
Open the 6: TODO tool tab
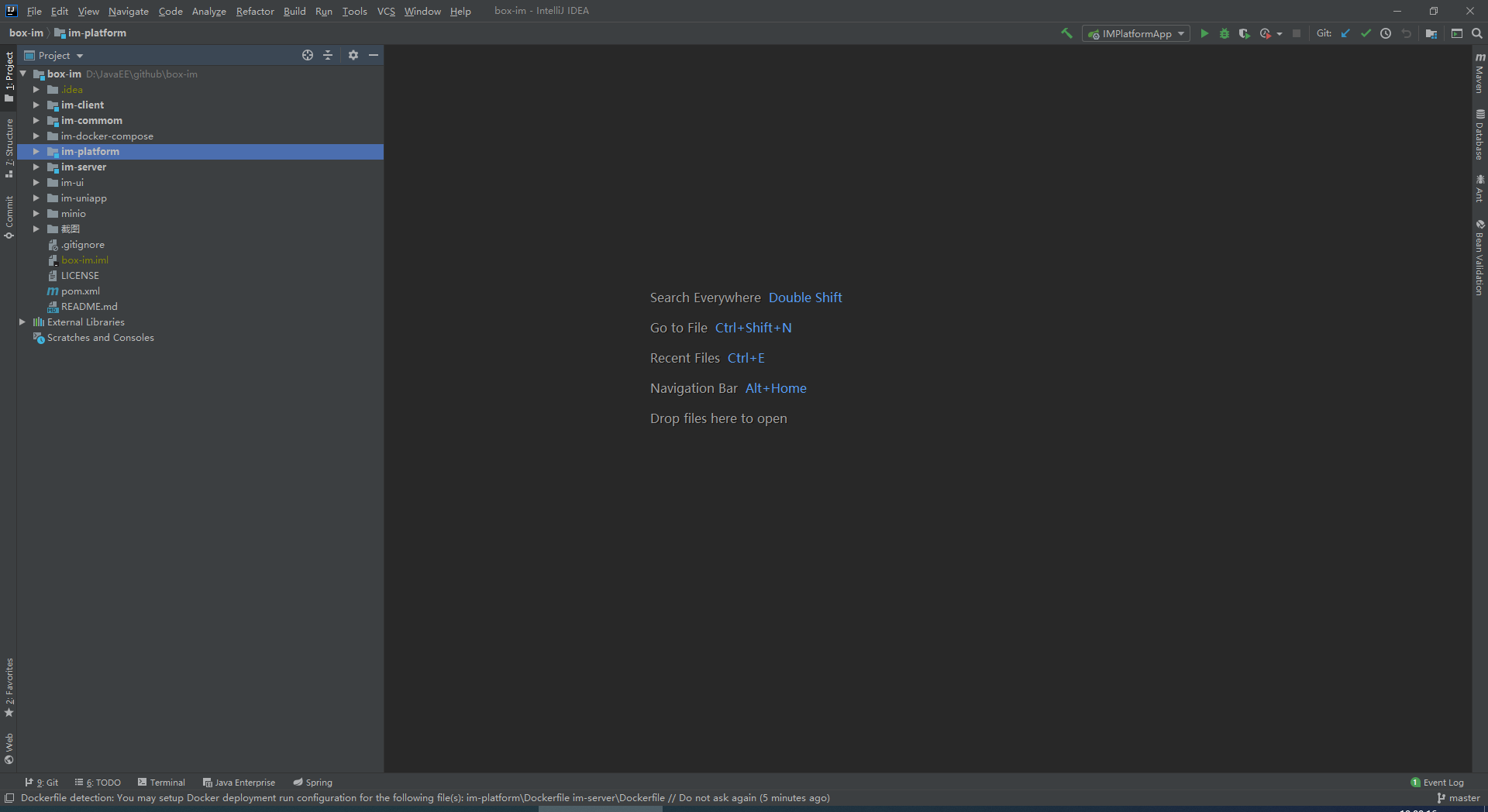click(98, 783)
